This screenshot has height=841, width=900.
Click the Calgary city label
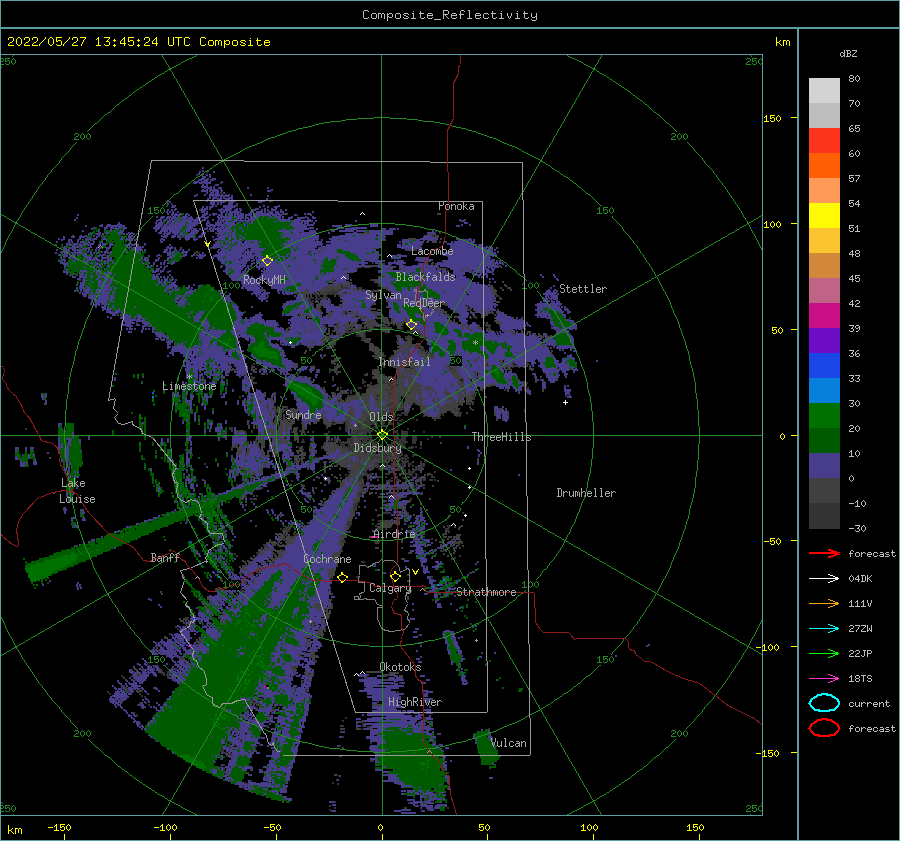coord(390,588)
